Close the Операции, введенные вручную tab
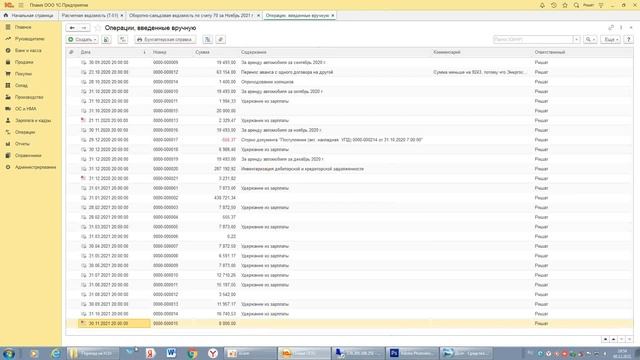Image resolution: width=640 pixels, height=360 pixels. (333, 16)
